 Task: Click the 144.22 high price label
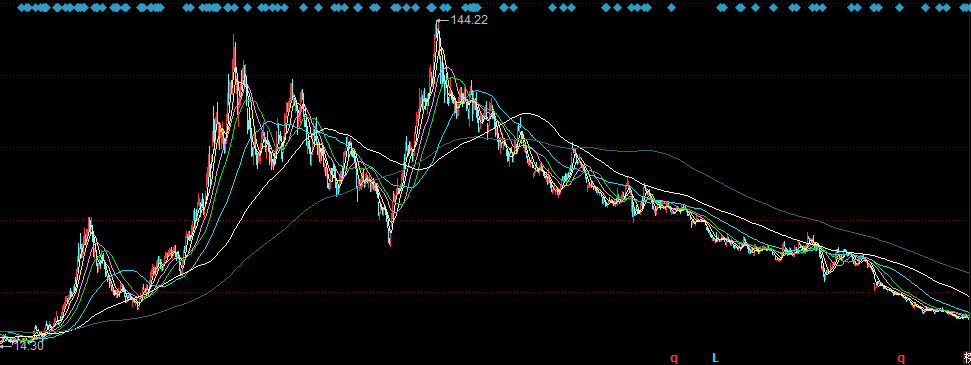[469, 20]
